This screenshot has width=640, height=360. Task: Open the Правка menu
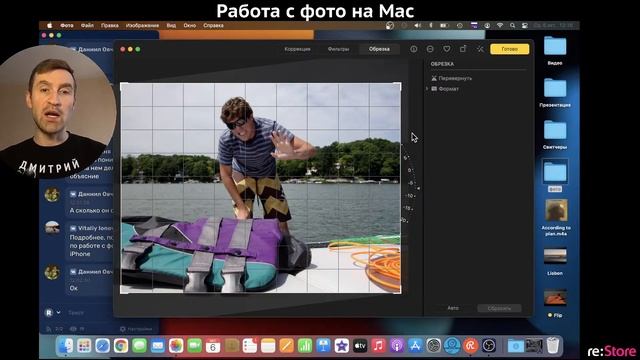[x=109, y=25]
